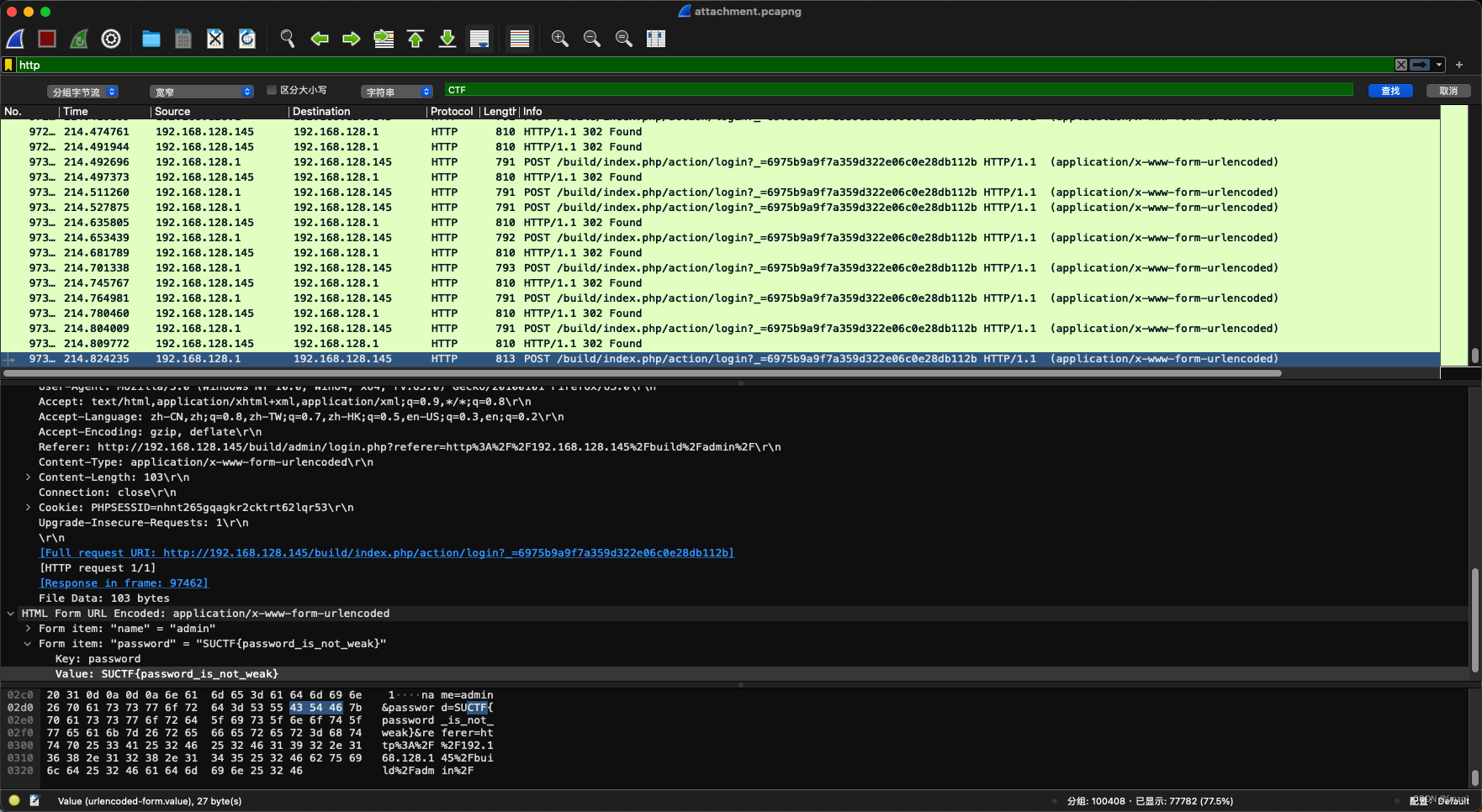Open display filter history dropdown
This screenshot has height=812, width=1482.
(x=1439, y=65)
